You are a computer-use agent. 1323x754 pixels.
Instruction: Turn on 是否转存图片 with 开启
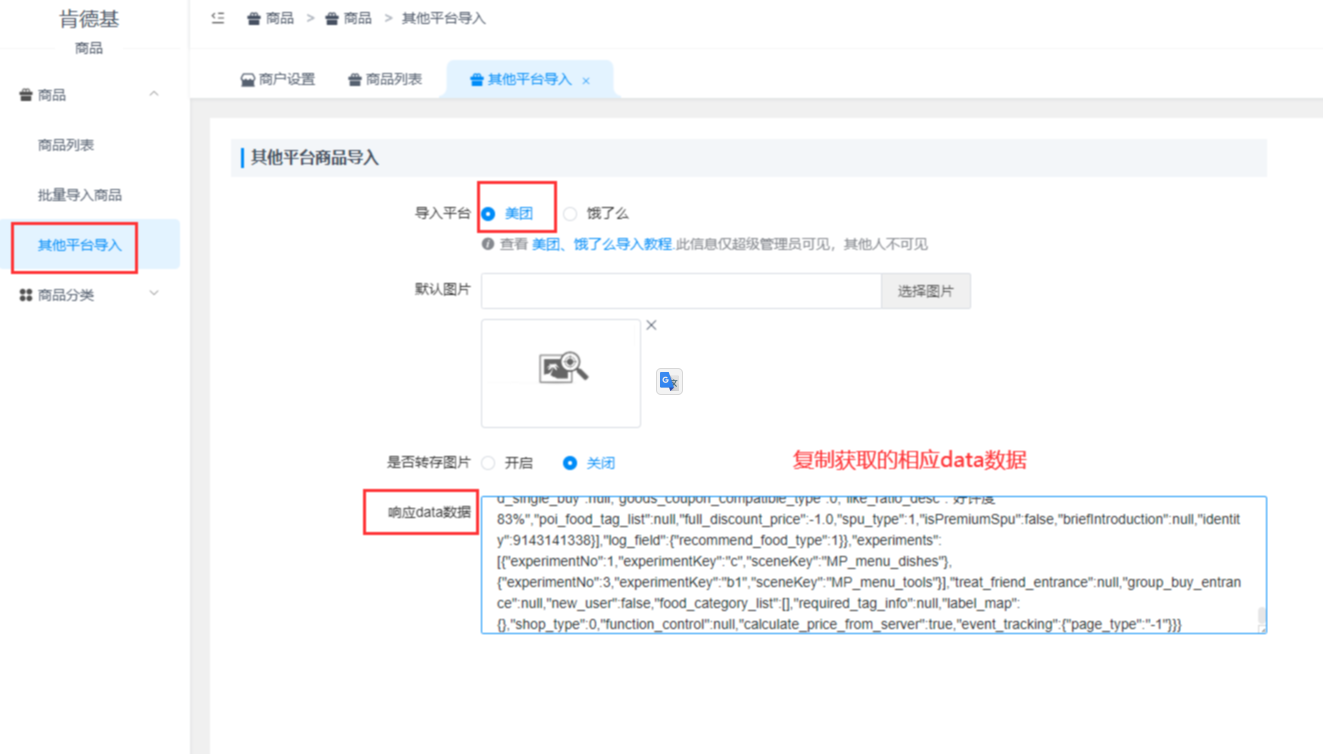(x=507, y=463)
